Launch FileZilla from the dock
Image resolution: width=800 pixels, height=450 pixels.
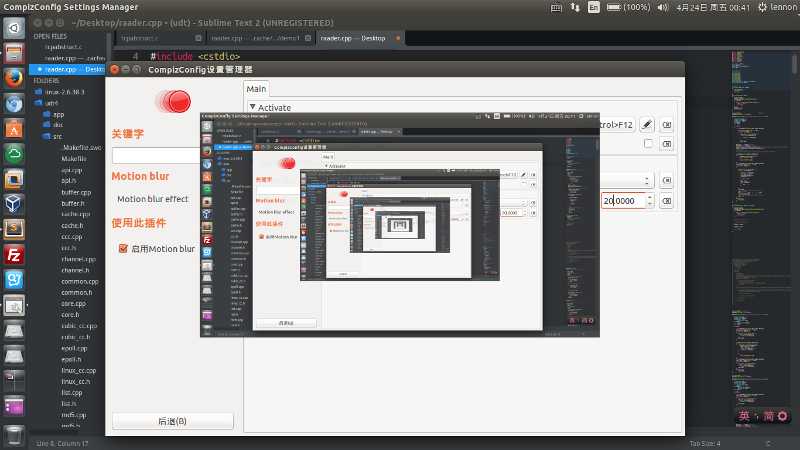14,254
